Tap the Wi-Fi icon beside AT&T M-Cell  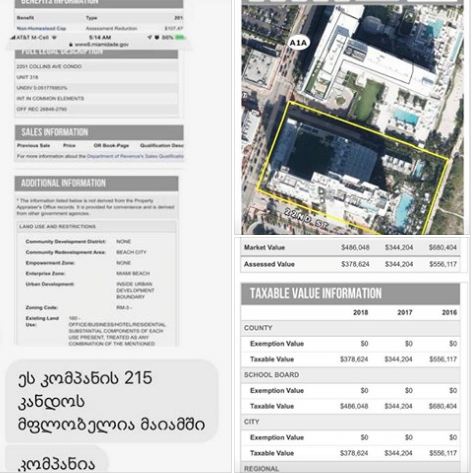(x=54, y=38)
